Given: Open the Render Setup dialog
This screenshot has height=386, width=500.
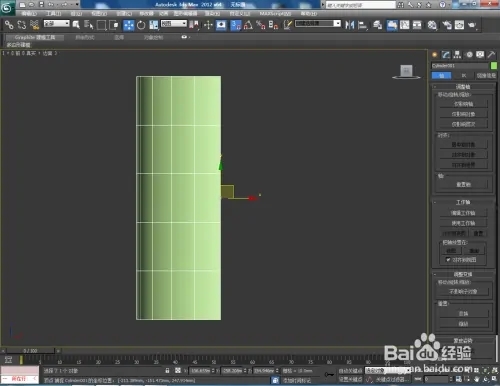Looking at the screenshot, I should point(447,25).
